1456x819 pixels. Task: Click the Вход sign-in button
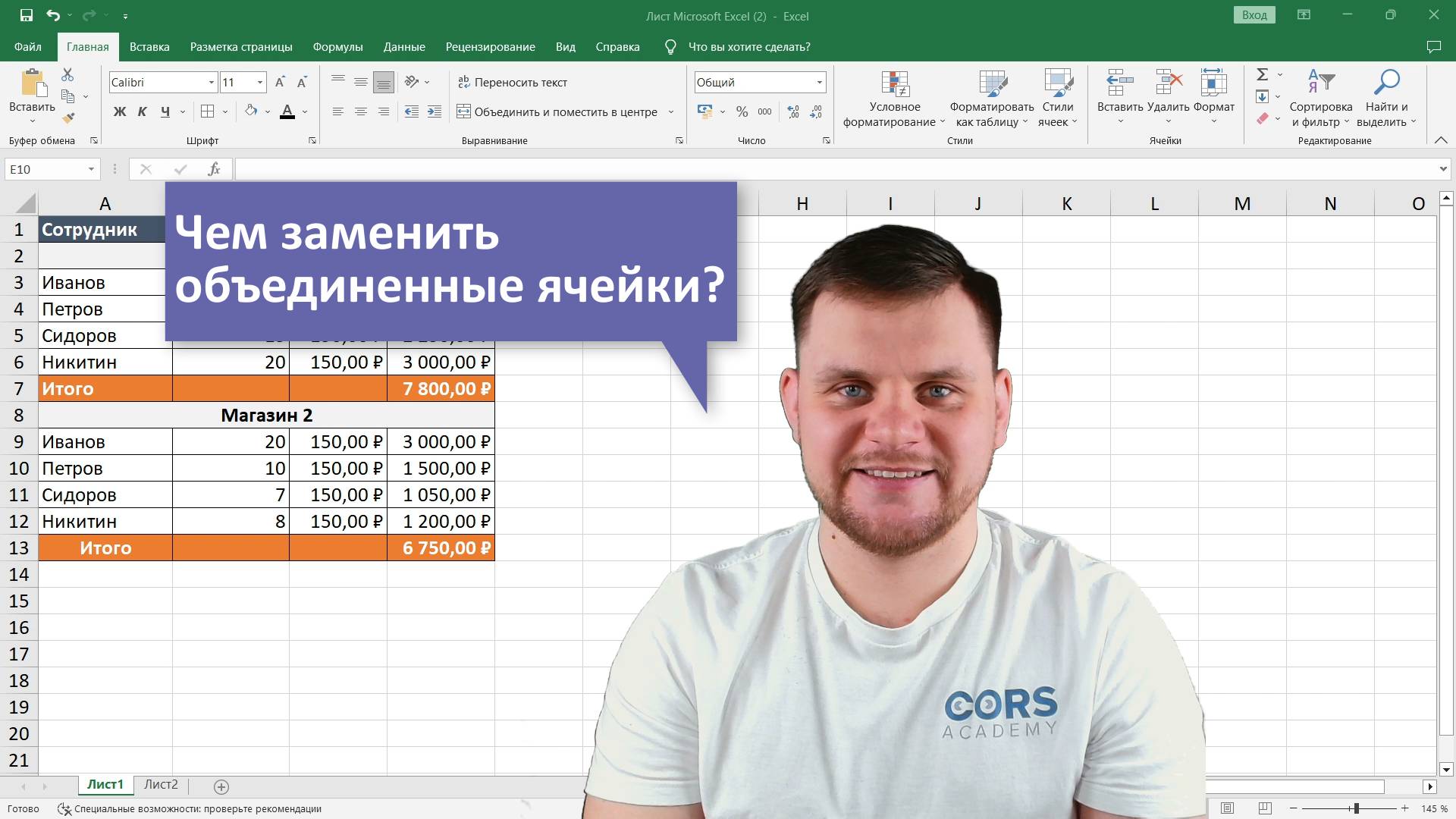click(x=1254, y=14)
